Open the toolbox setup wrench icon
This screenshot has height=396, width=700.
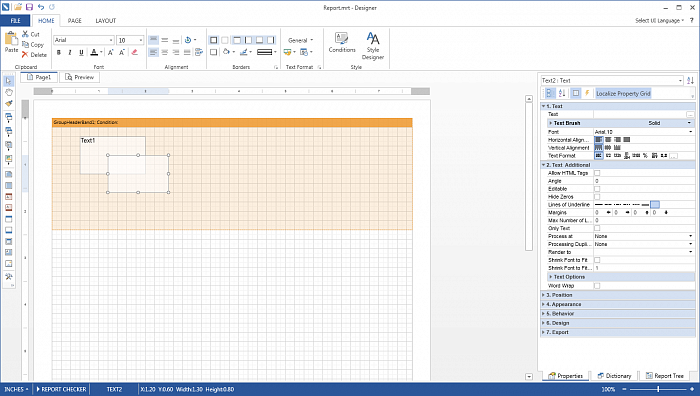tap(8, 277)
